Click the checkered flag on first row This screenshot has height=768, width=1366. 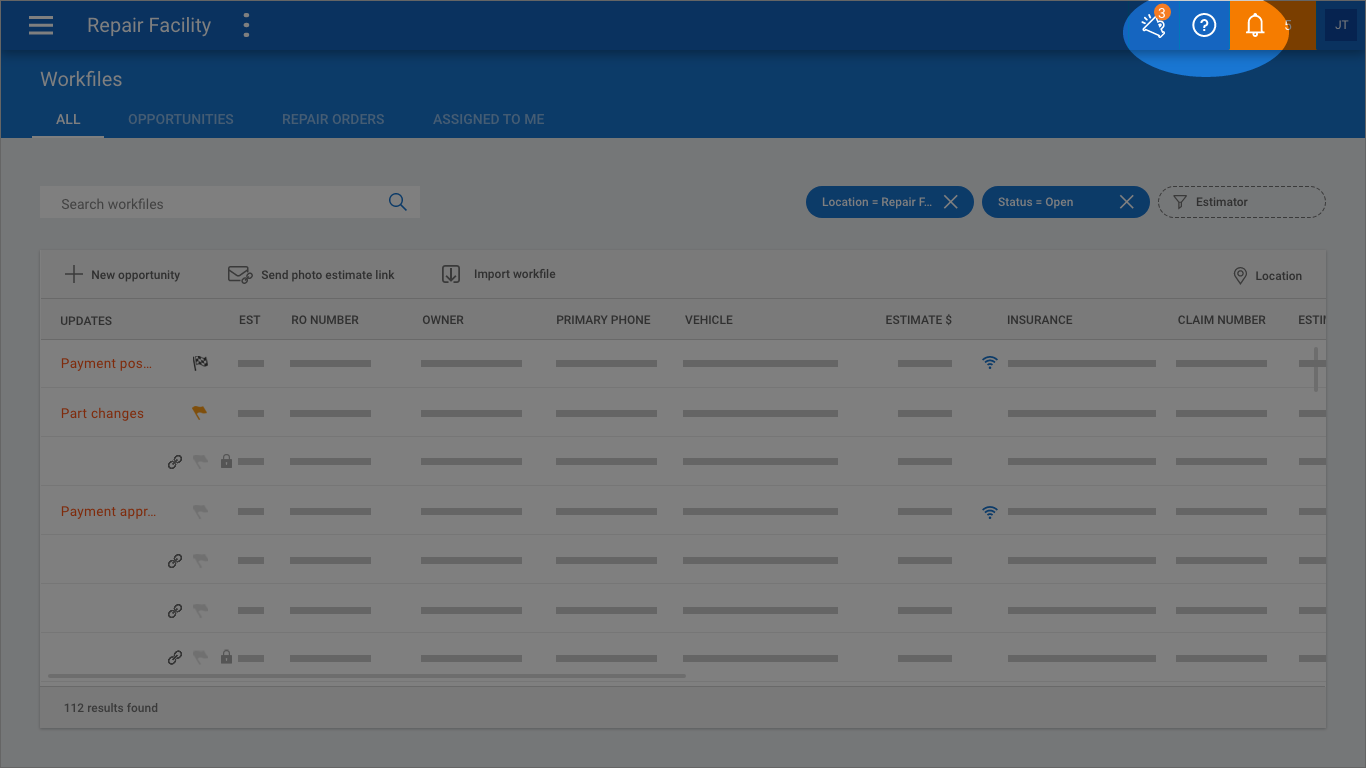pos(200,363)
